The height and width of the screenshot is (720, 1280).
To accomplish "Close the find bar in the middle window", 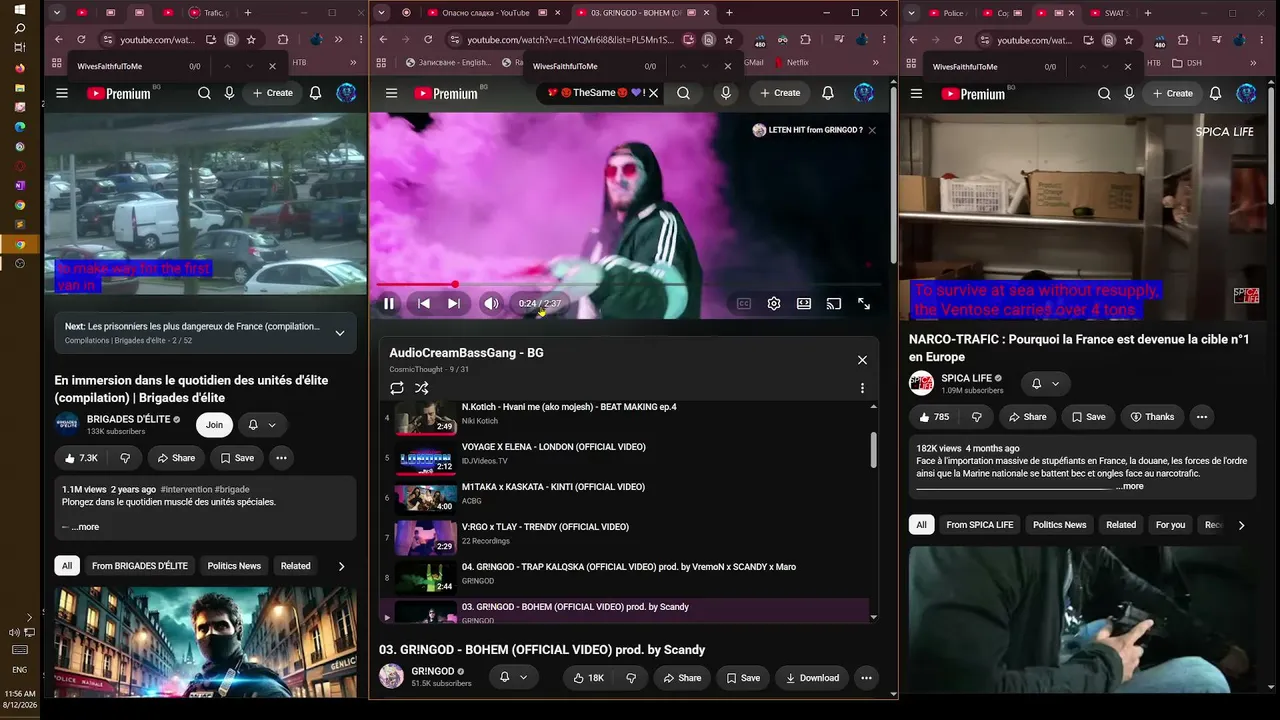I will point(727,66).
